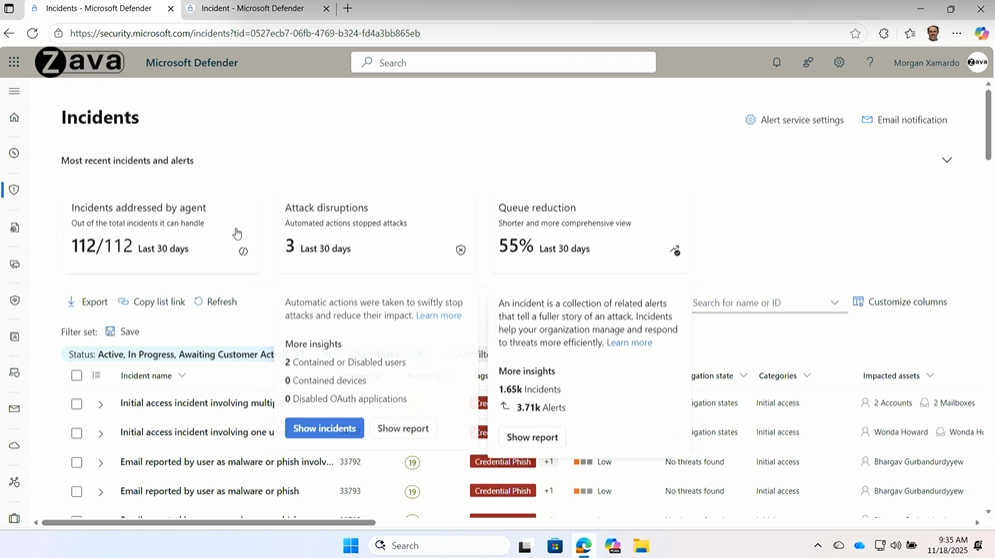Open the Settings gear in header
Screen dimensions: 995x558
click(839, 62)
